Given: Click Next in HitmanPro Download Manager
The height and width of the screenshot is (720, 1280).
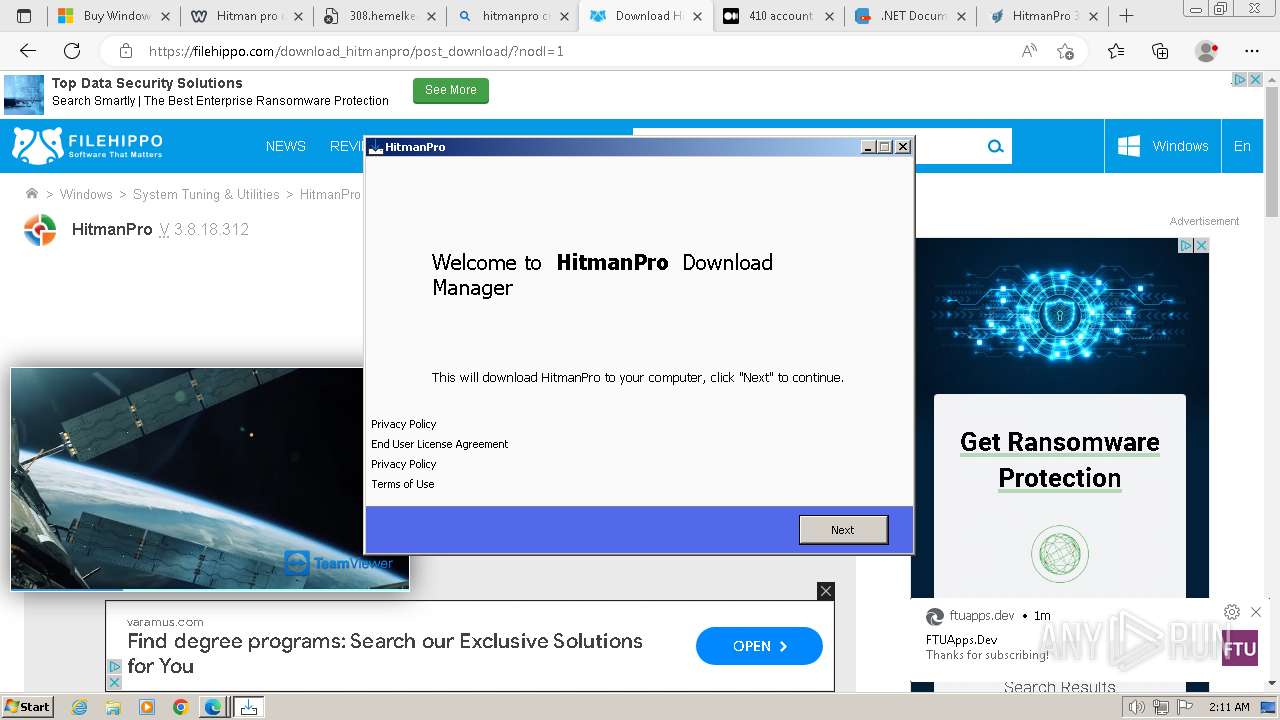Looking at the screenshot, I should coord(843,530).
